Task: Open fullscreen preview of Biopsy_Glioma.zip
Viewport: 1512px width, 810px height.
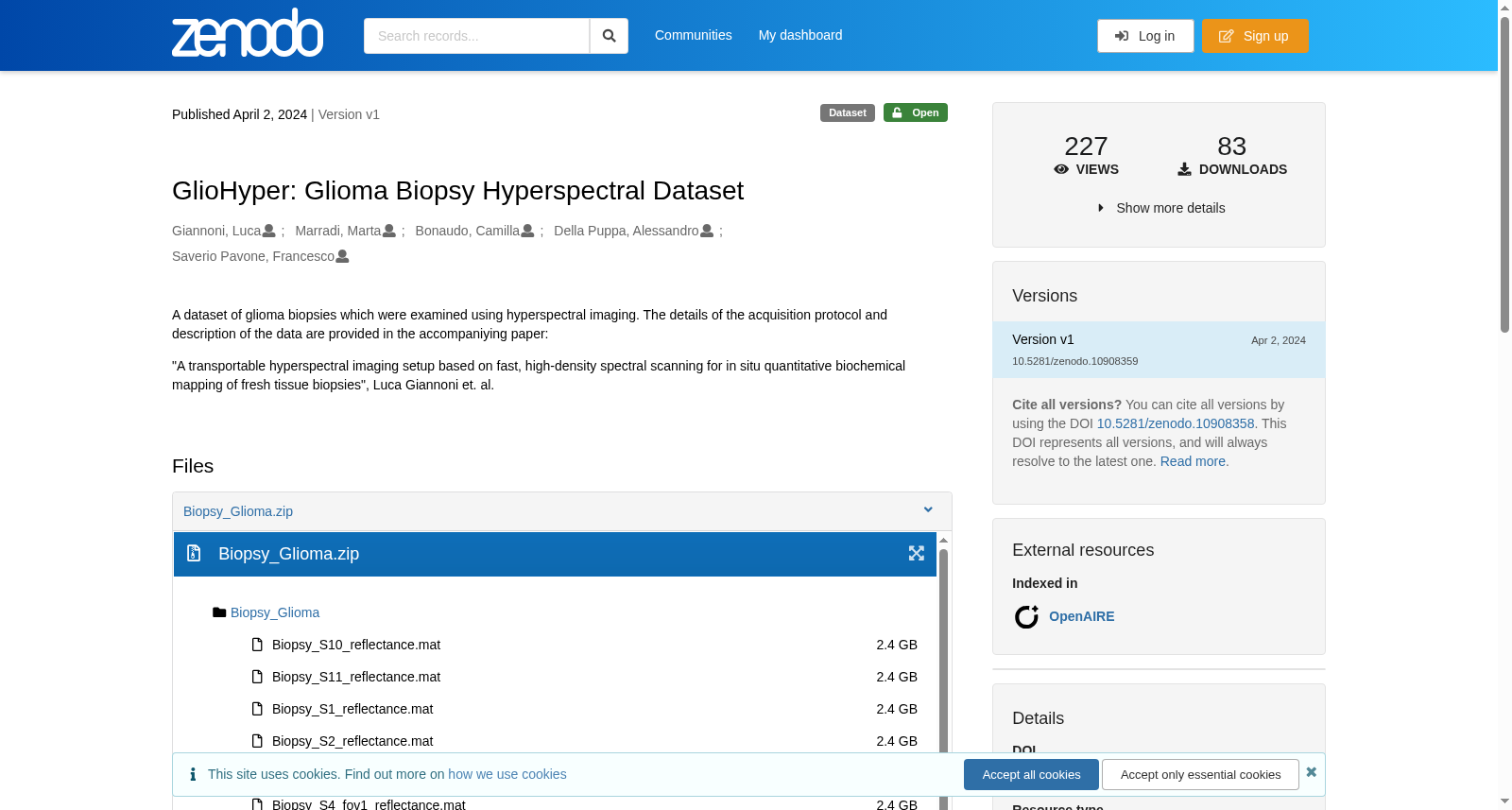Action: [x=917, y=554]
